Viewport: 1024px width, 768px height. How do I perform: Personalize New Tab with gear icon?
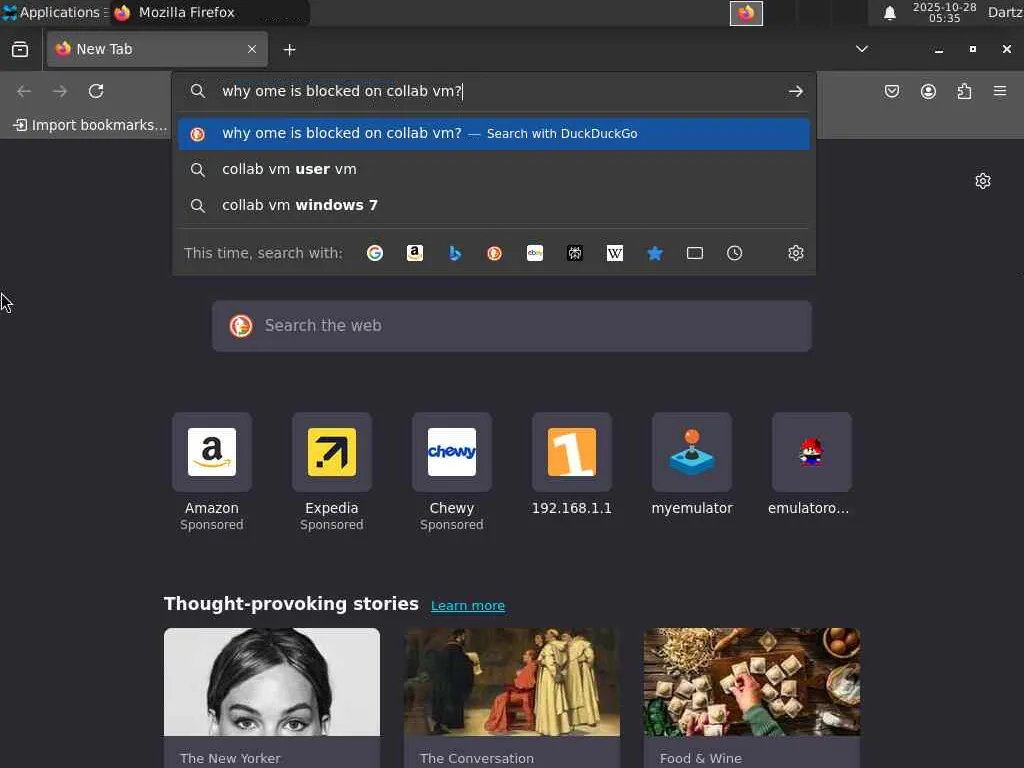(x=983, y=181)
